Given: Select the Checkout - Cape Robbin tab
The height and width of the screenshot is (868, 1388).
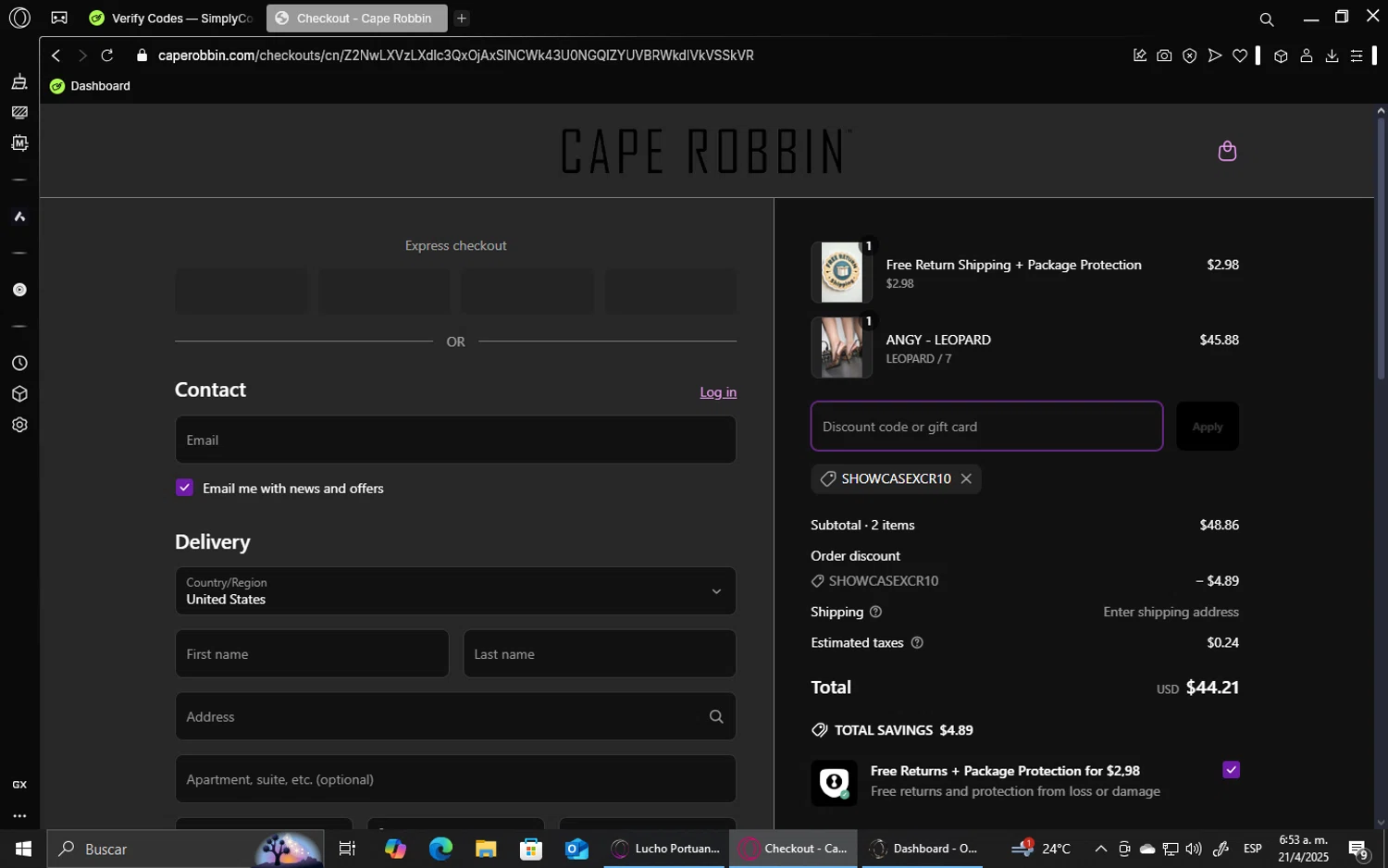Looking at the screenshot, I should point(356,19).
